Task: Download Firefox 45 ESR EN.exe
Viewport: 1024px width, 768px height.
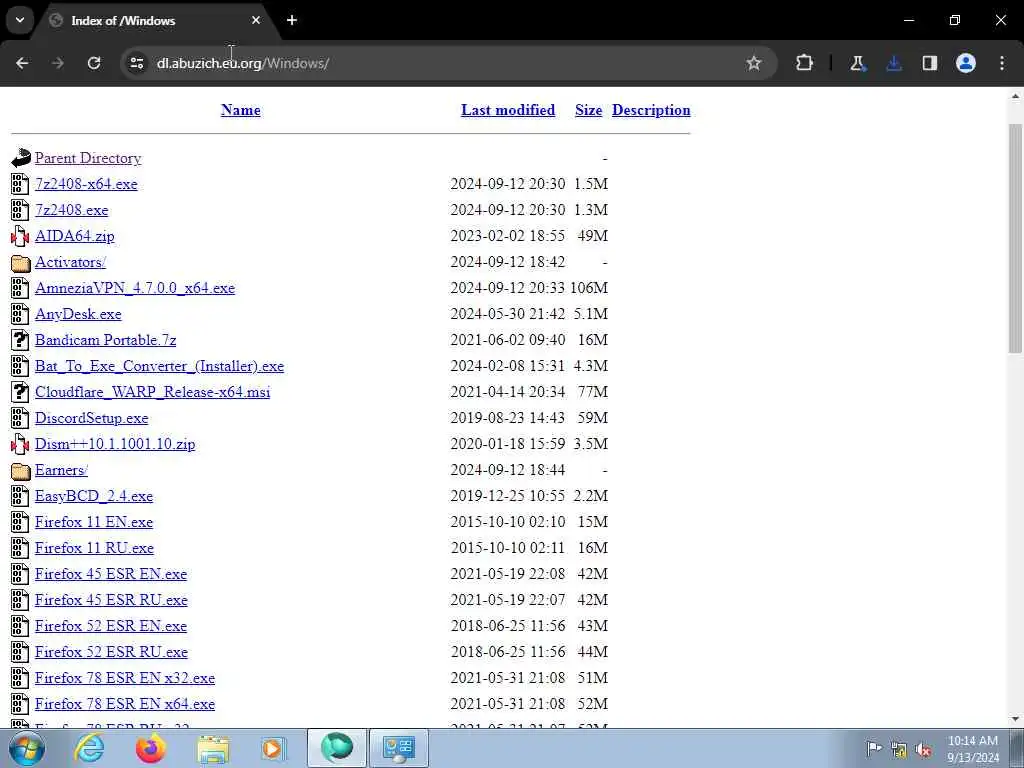Action: click(x=111, y=574)
